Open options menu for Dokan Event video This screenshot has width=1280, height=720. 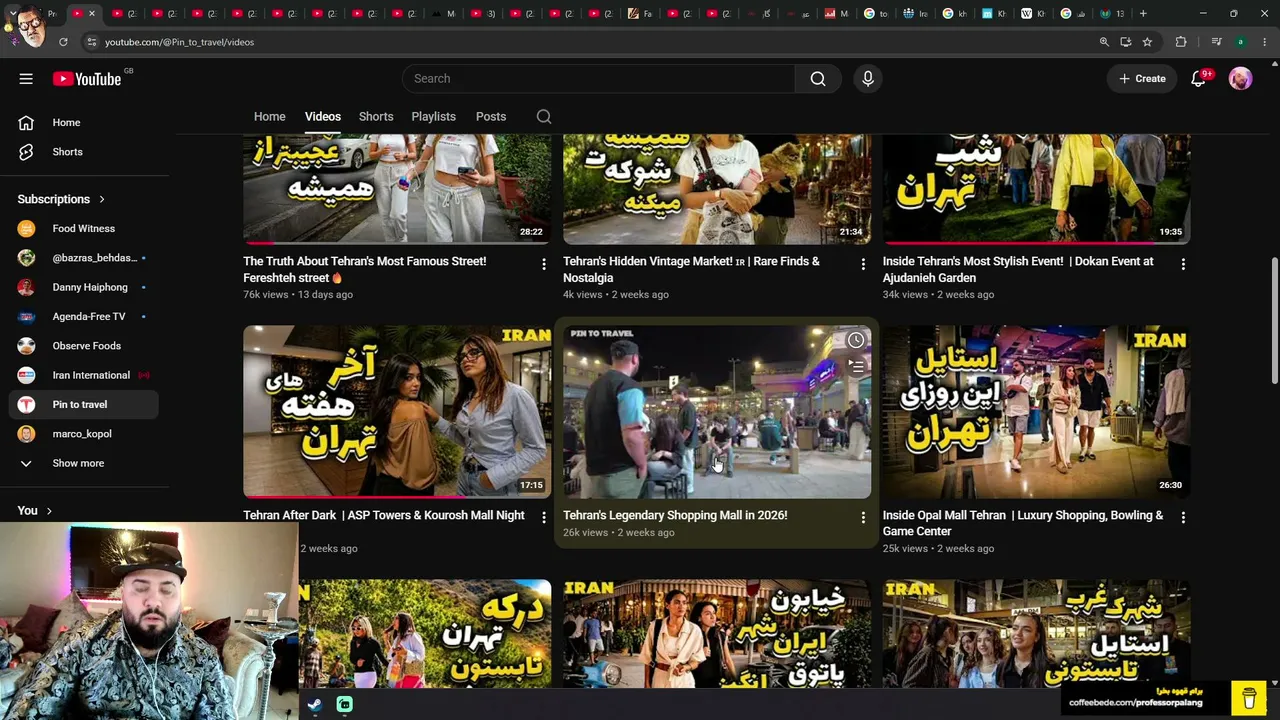coord(1183,264)
